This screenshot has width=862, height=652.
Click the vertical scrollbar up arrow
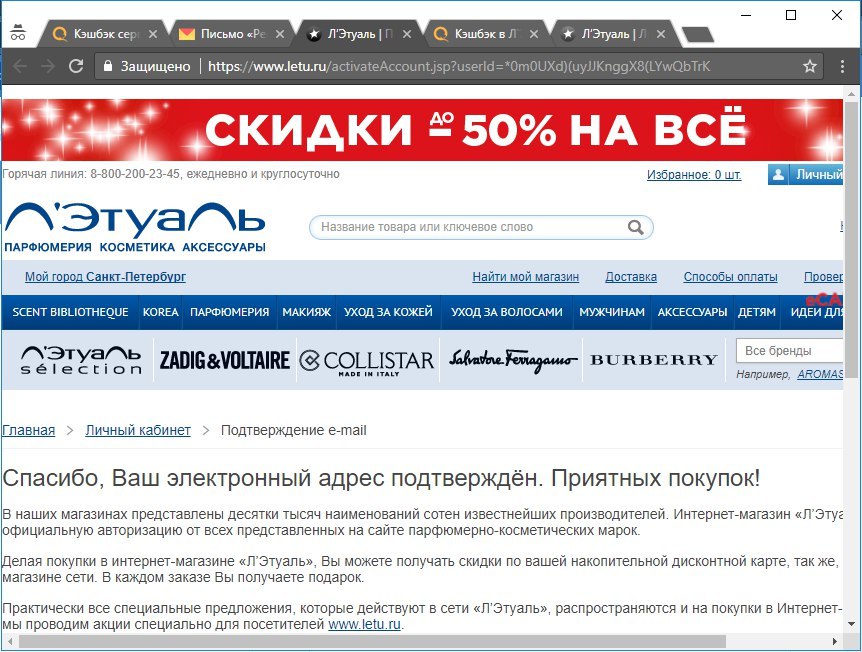point(852,94)
